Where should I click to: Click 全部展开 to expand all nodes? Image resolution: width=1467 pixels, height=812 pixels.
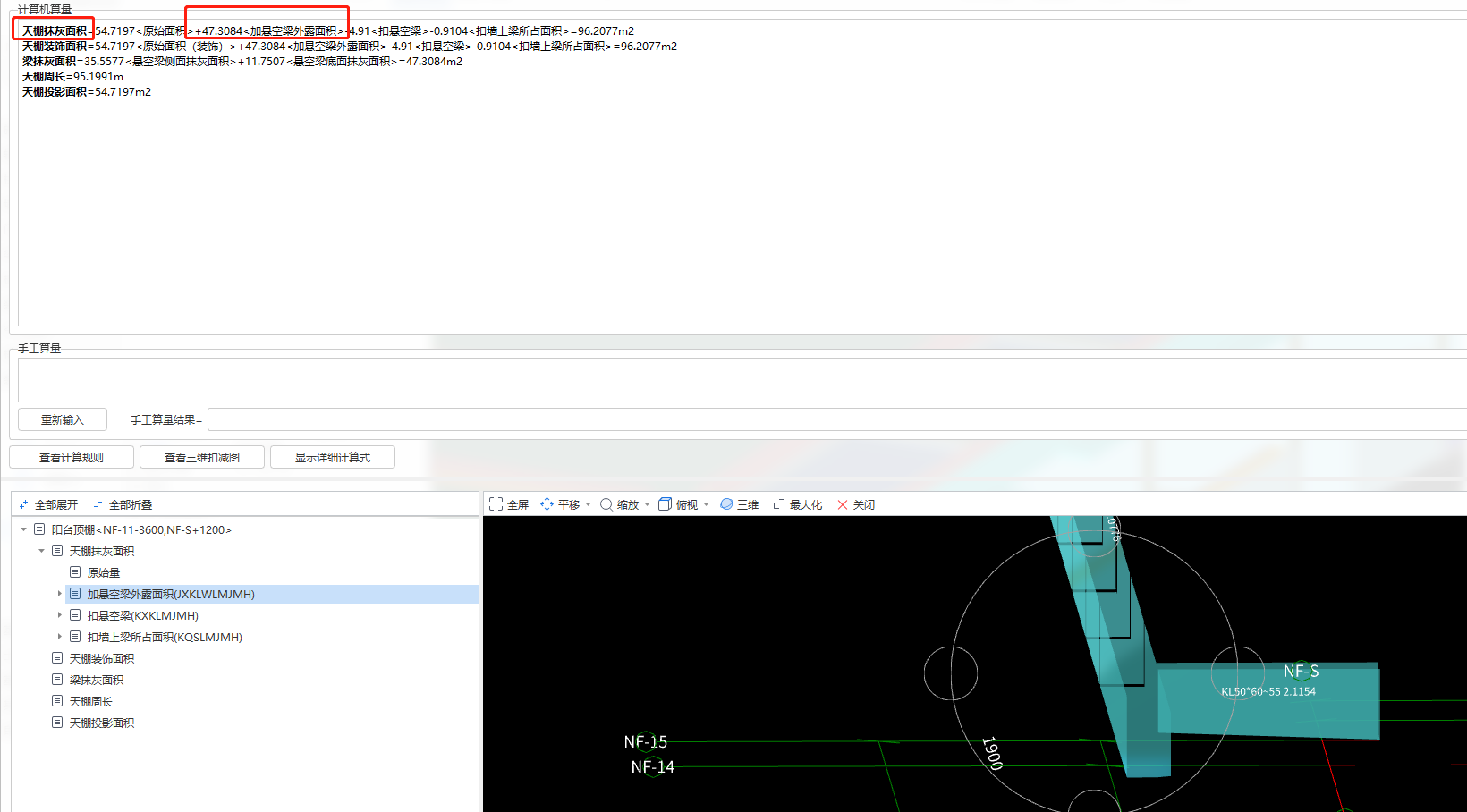tap(48, 504)
